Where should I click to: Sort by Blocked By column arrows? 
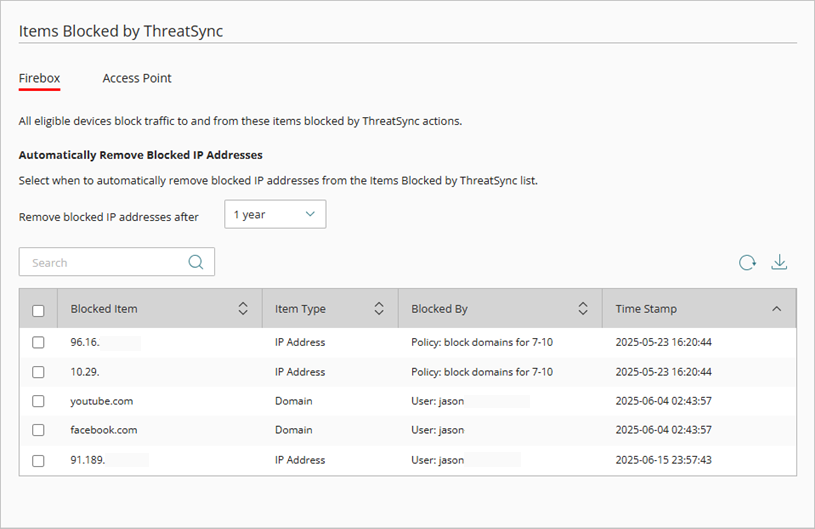point(583,309)
